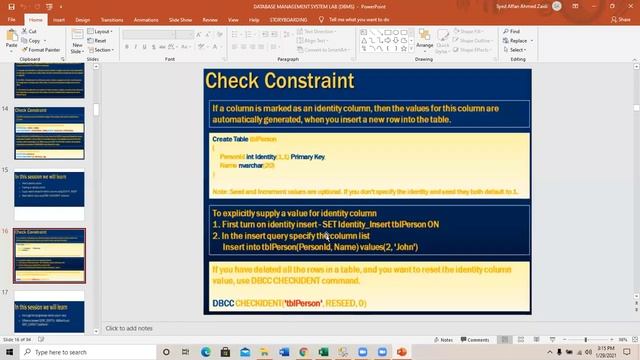This screenshot has height=360, width=640.
Task: Click the Share button
Action: pyautogui.click(x=621, y=20)
